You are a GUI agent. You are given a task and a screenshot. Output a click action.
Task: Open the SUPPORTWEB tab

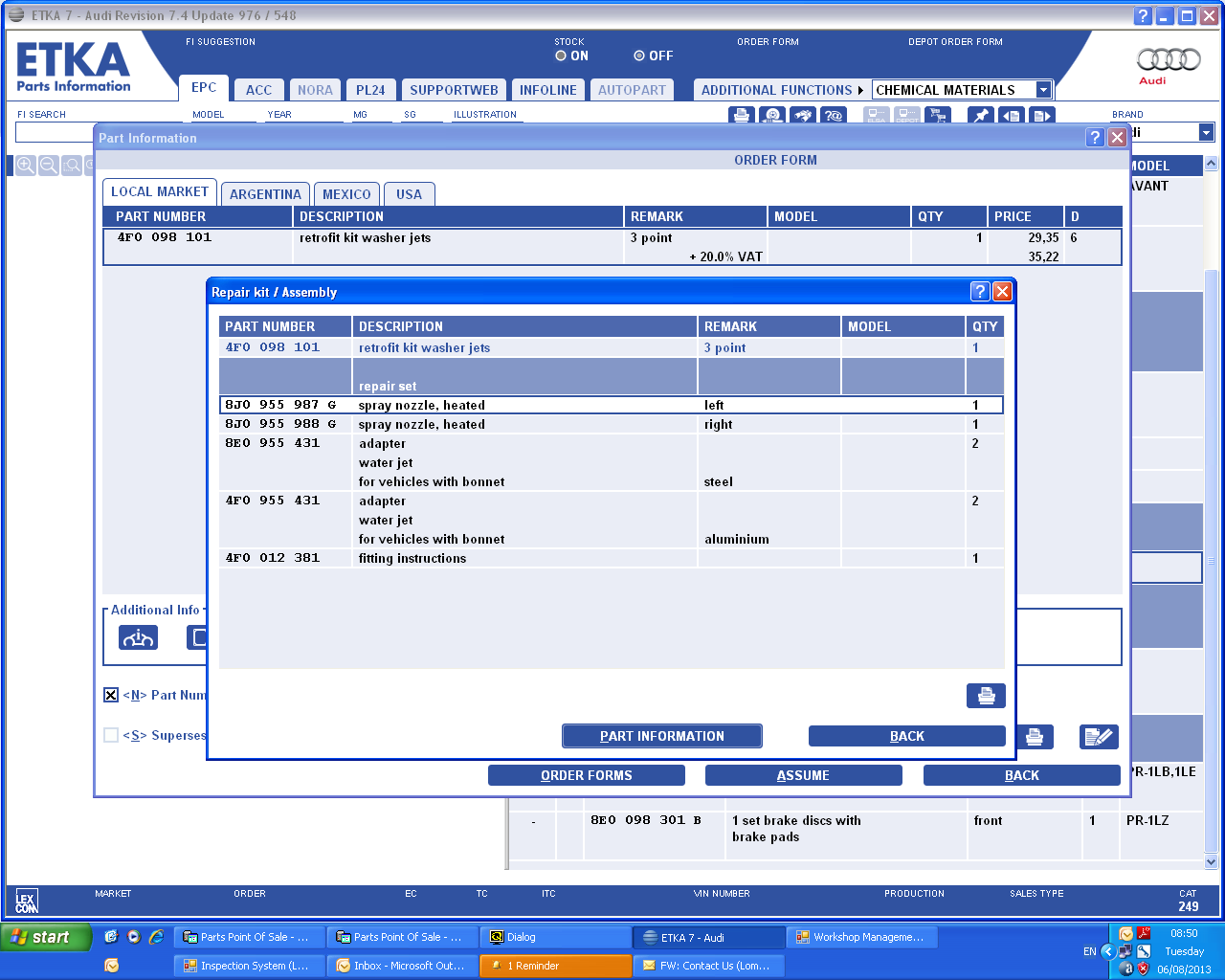pyautogui.click(x=454, y=90)
